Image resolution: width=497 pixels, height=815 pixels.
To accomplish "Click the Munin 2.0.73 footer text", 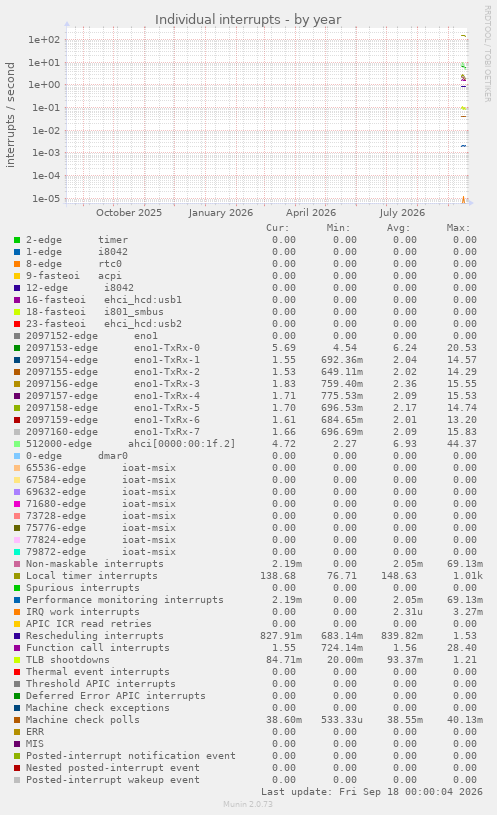I will [x=248, y=804].
